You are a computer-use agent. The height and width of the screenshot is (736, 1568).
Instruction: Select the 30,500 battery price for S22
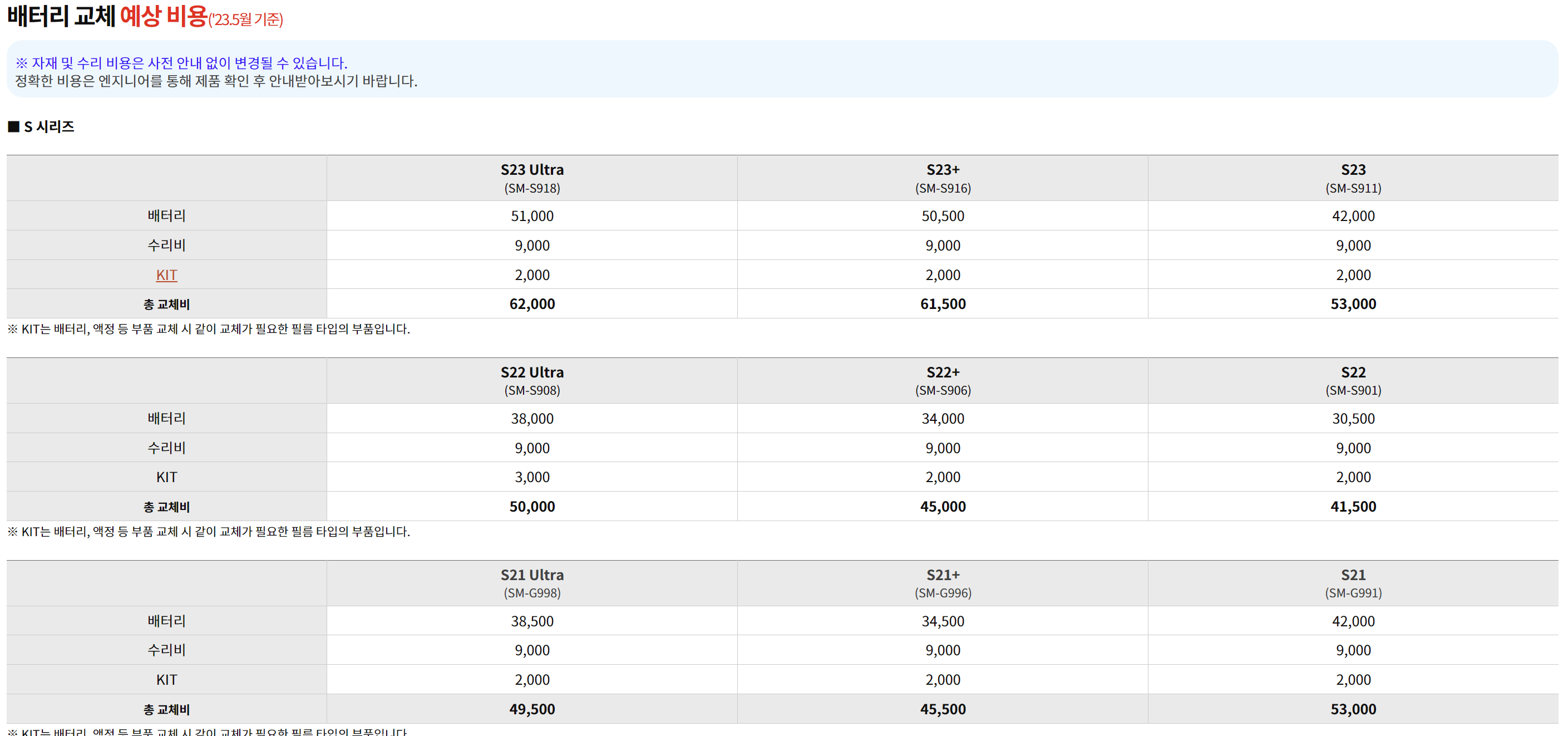click(1353, 419)
